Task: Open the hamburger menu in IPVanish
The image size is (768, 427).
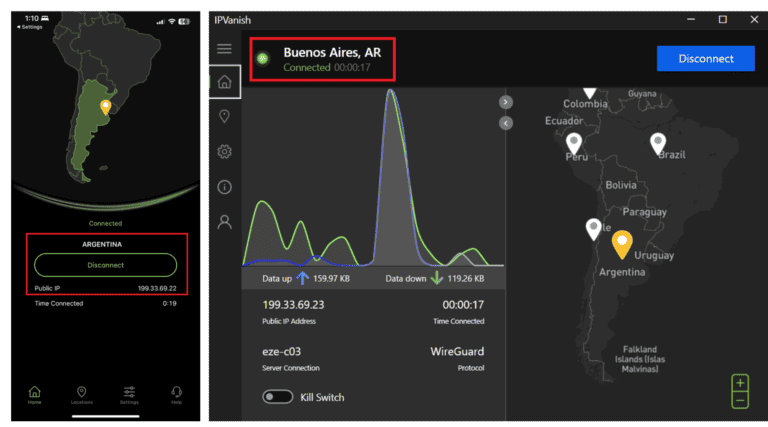Action: 224,48
